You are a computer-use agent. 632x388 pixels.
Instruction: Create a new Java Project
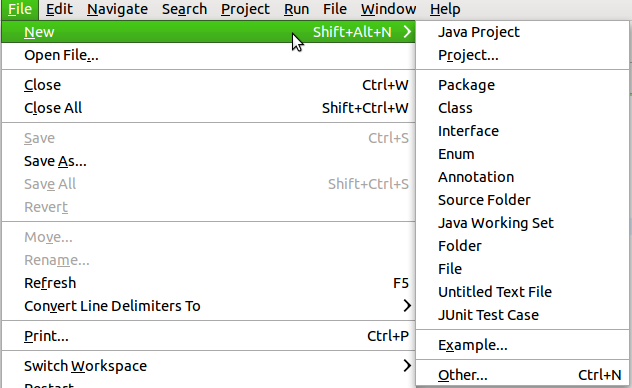pos(522,32)
